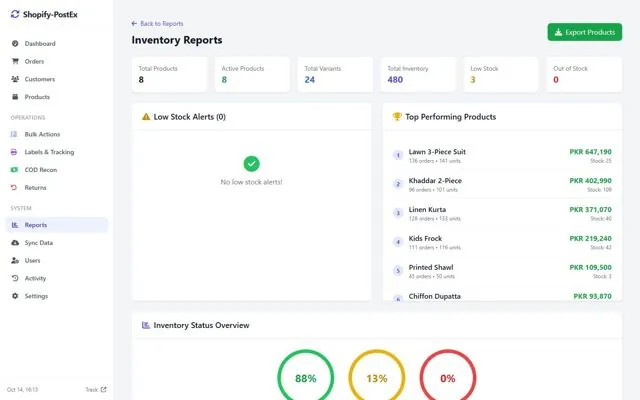Click the Products box icon
Viewport: 640px width, 400px height.
click(x=15, y=97)
